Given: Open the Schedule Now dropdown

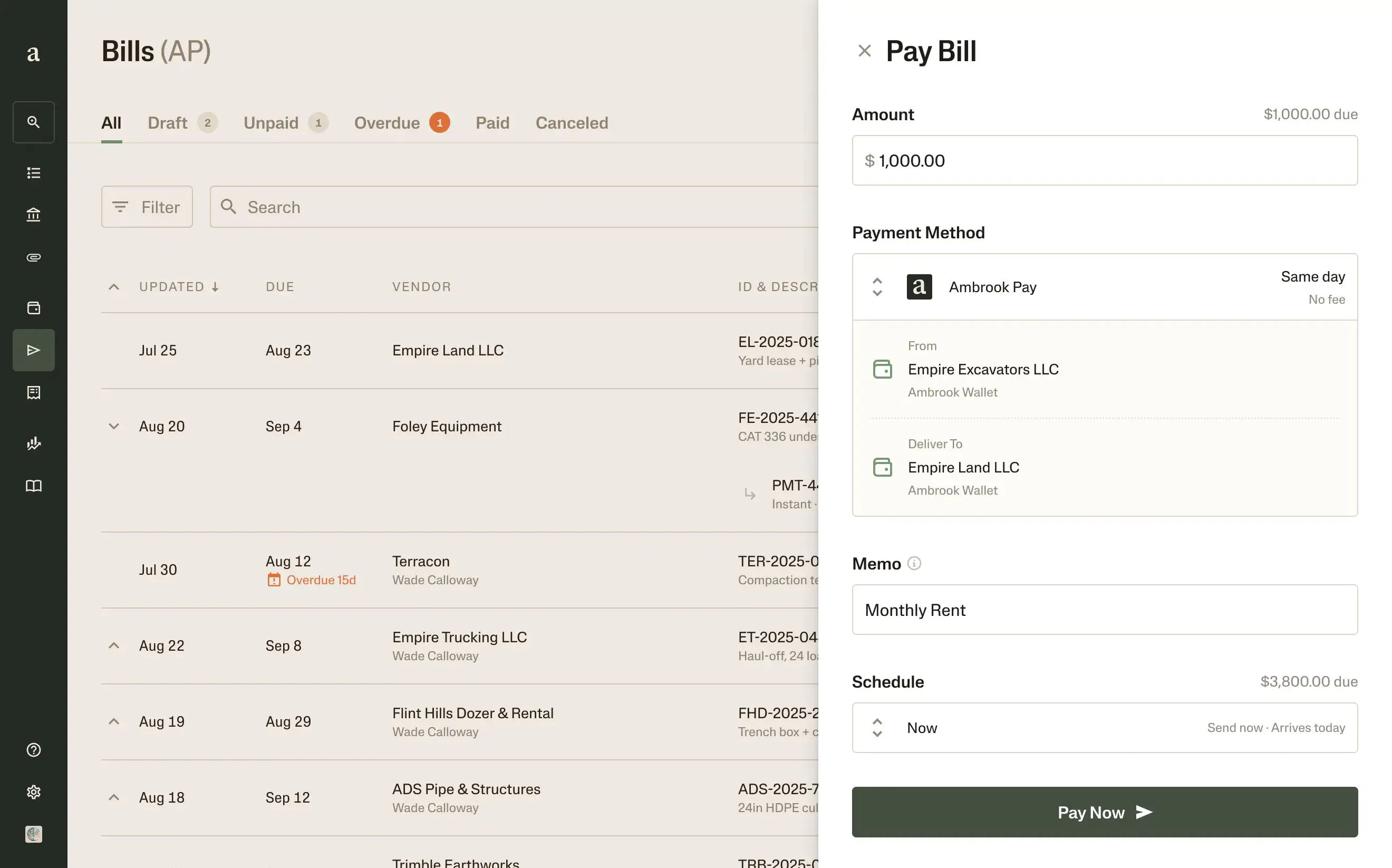Looking at the screenshot, I should 1105,727.
